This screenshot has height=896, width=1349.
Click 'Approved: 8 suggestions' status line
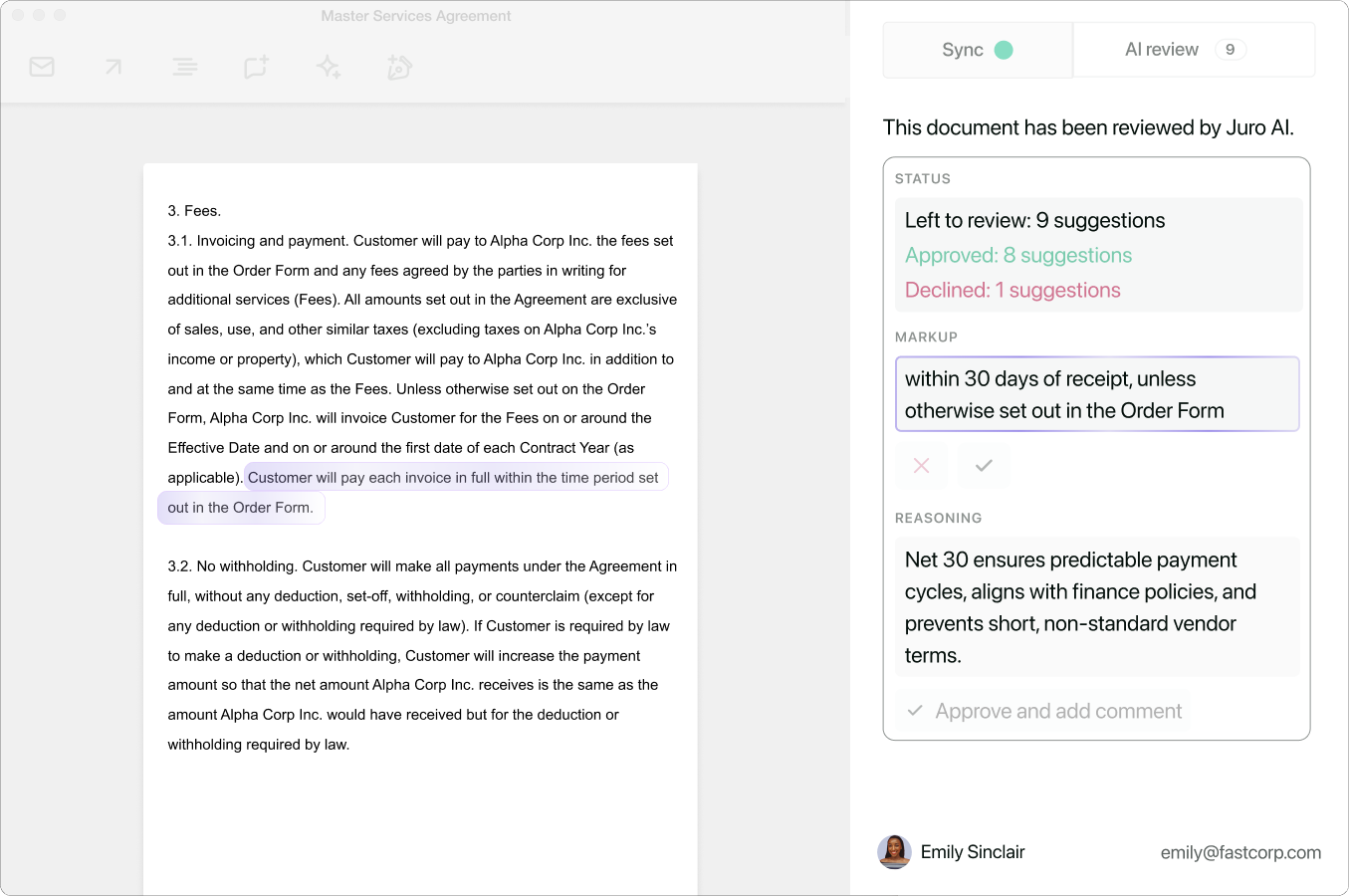(x=1017, y=255)
